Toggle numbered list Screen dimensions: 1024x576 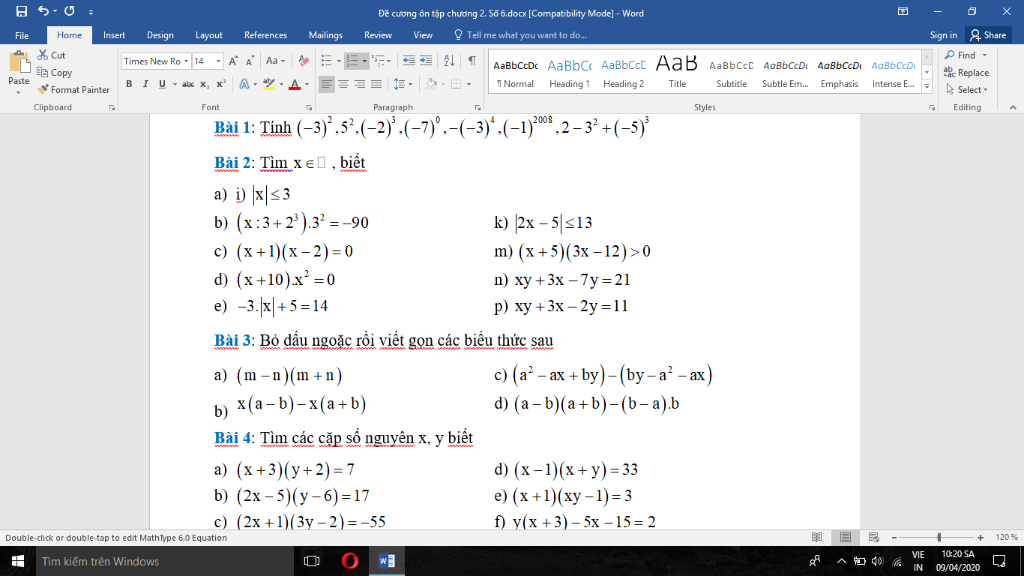pyautogui.click(x=352, y=61)
